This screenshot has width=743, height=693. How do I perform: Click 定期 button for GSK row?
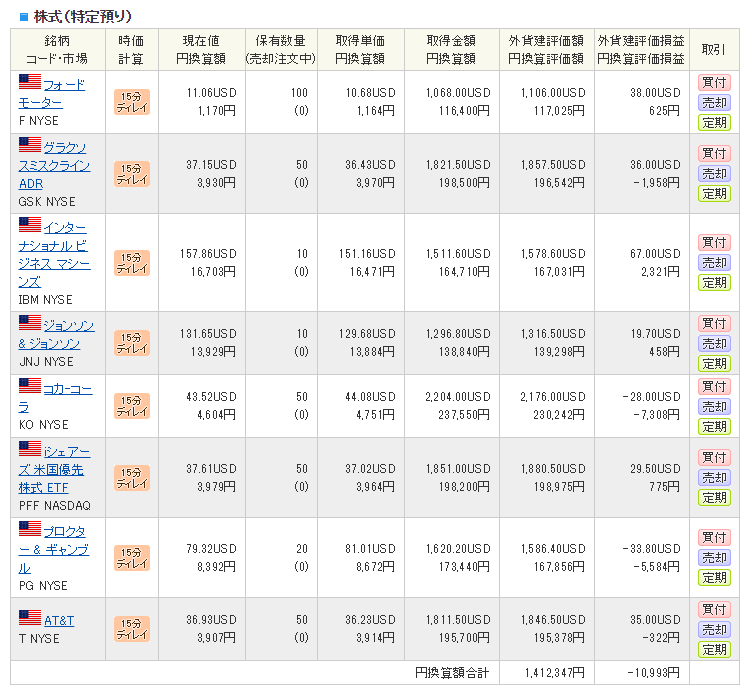(x=714, y=193)
